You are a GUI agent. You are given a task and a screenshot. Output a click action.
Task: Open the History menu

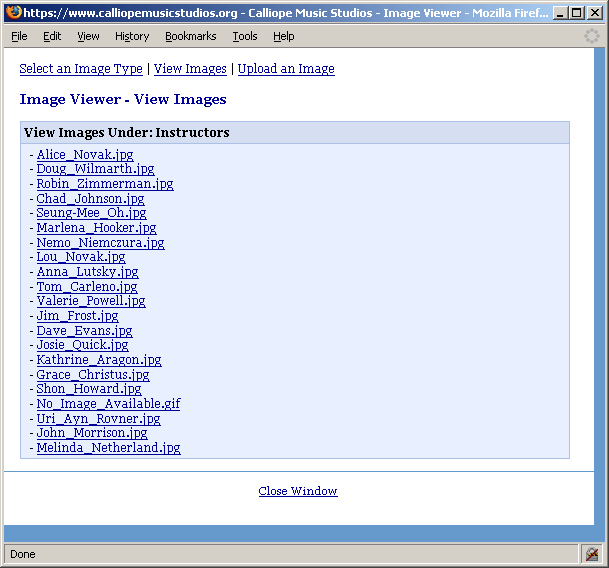click(x=132, y=36)
